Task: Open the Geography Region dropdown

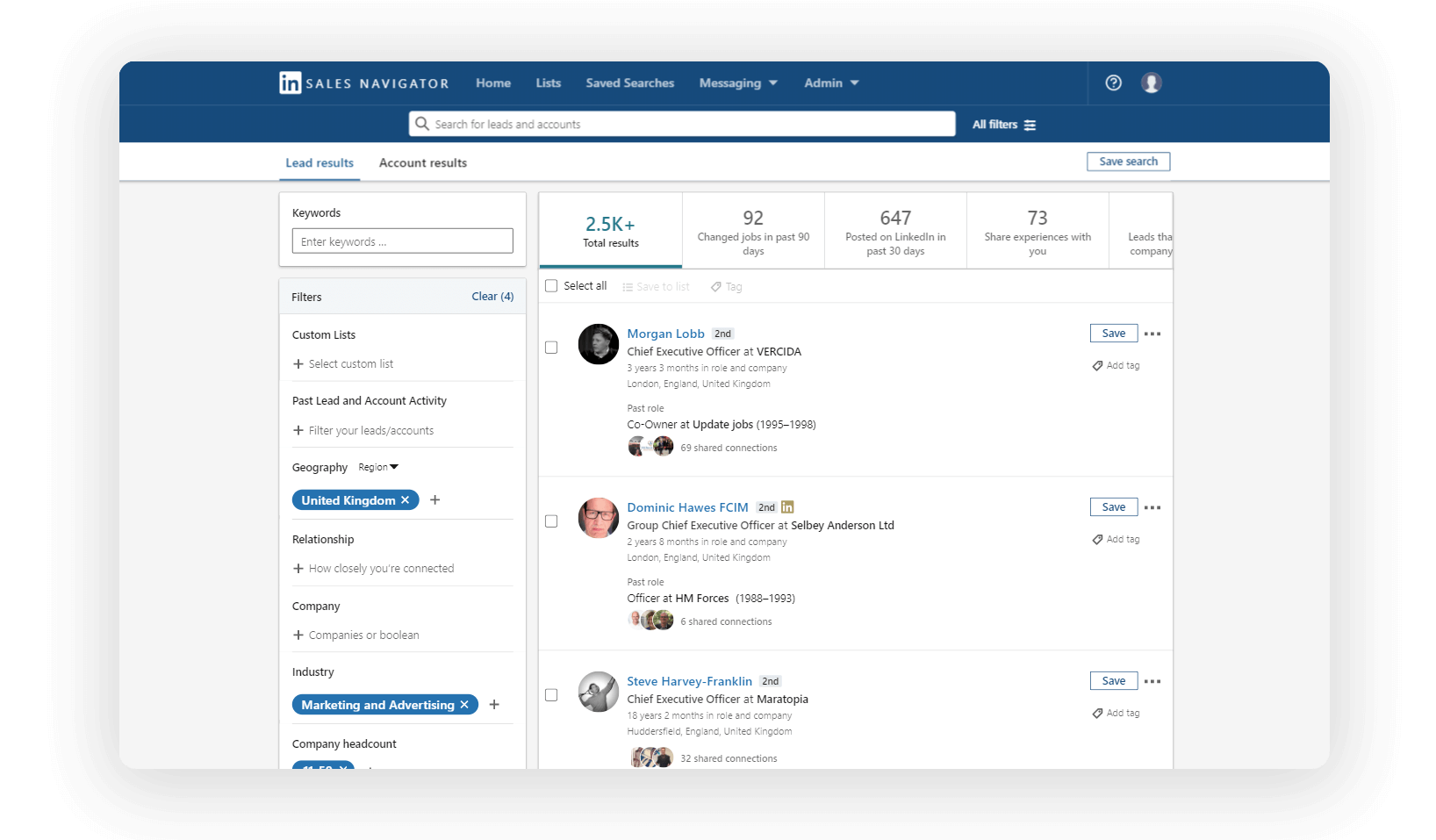Action: pyautogui.click(x=378, y=468)
